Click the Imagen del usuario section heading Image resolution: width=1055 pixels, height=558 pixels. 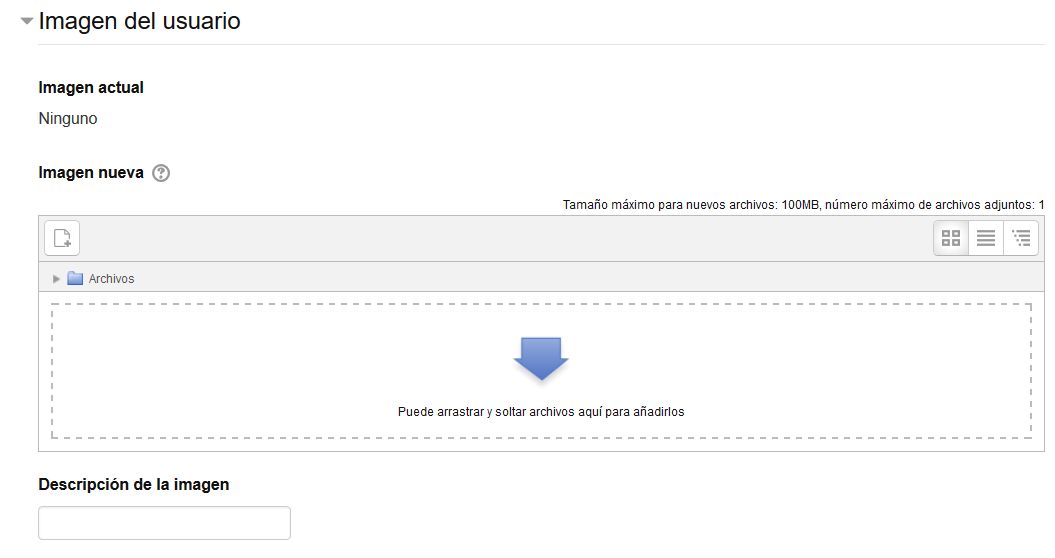click(139, 21)
